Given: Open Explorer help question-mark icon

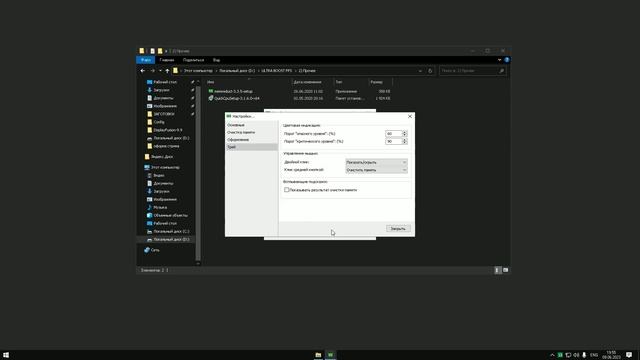Looking at the screenshot, I should pos(507,60).
